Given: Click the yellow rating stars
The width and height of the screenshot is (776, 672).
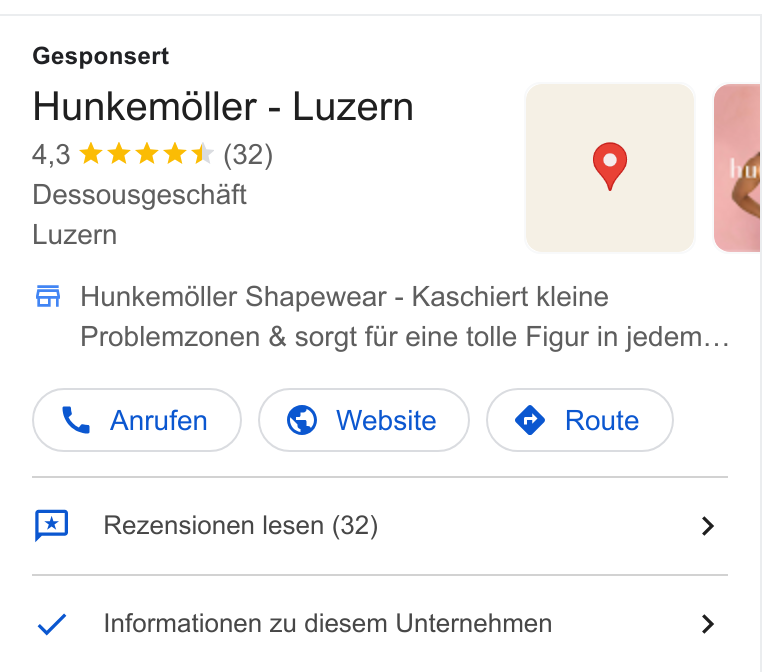Looking at the screenshot, I should (146, 153).
